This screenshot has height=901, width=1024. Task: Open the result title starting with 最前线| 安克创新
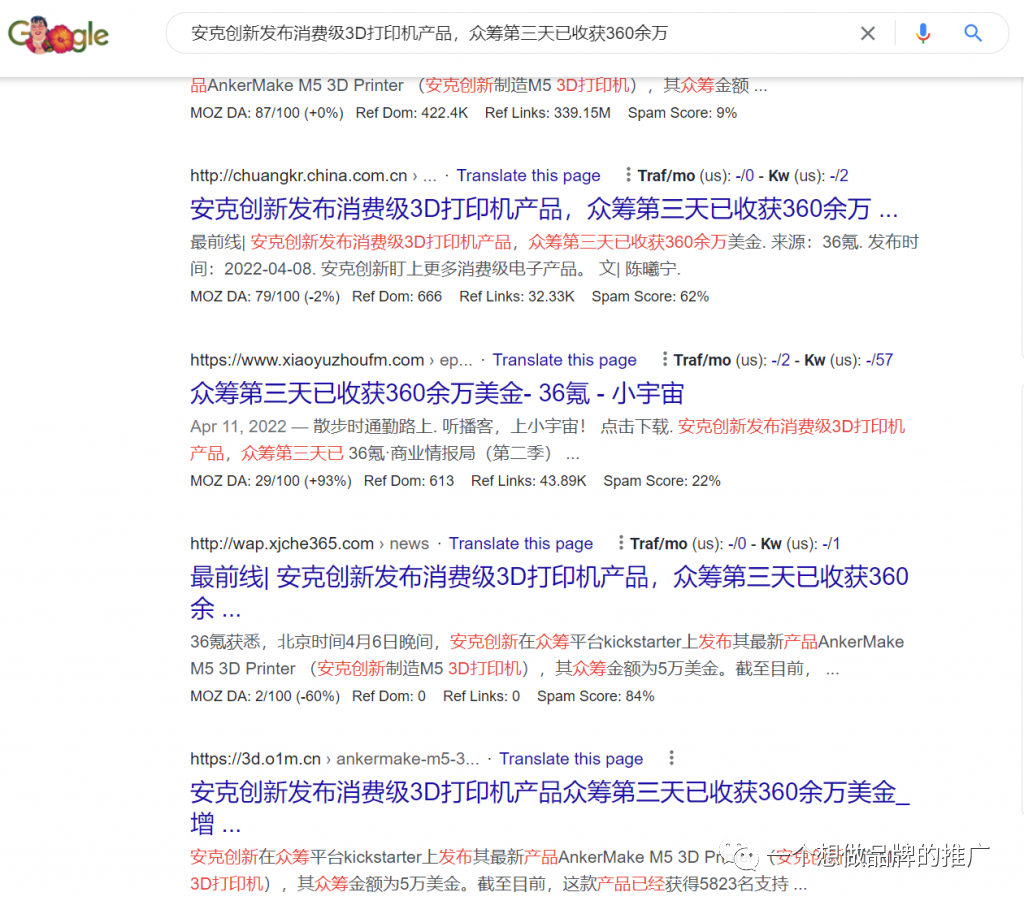tap(549, 592)
